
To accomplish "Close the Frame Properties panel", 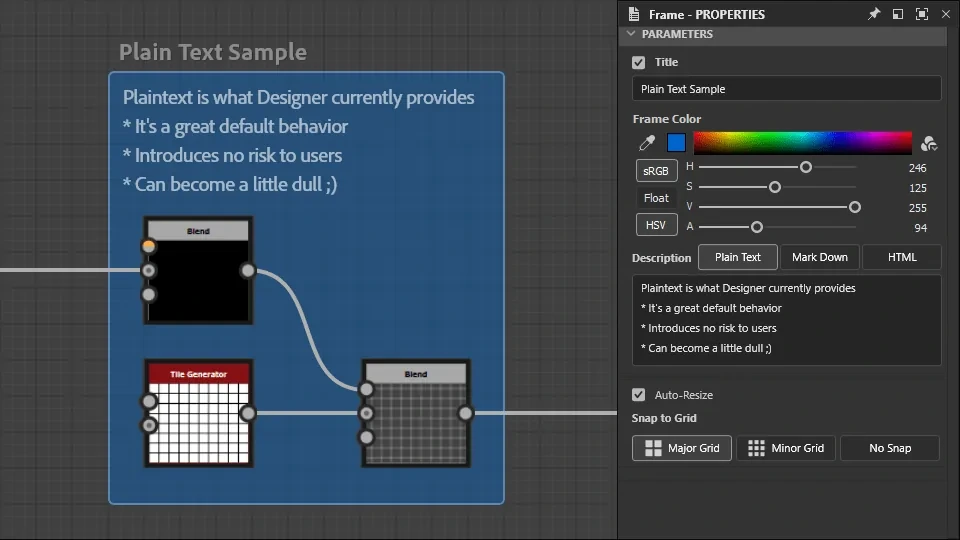I will (946, 14).
